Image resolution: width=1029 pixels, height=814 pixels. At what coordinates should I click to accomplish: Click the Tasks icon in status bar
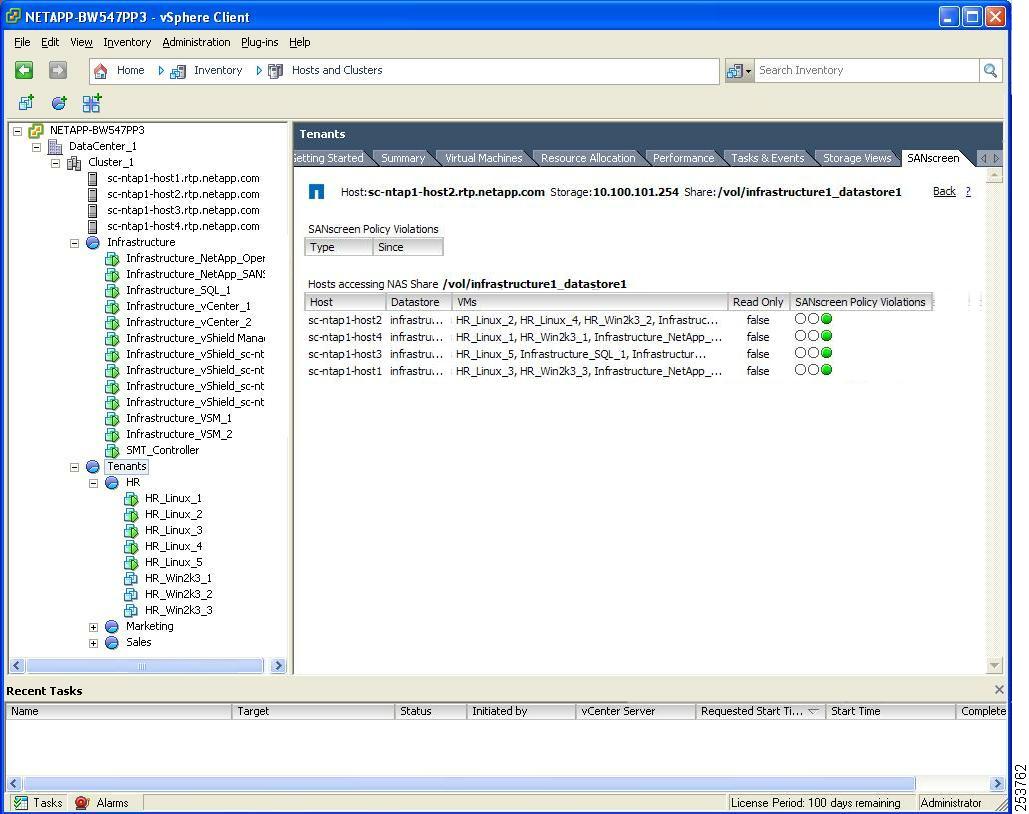21,803
